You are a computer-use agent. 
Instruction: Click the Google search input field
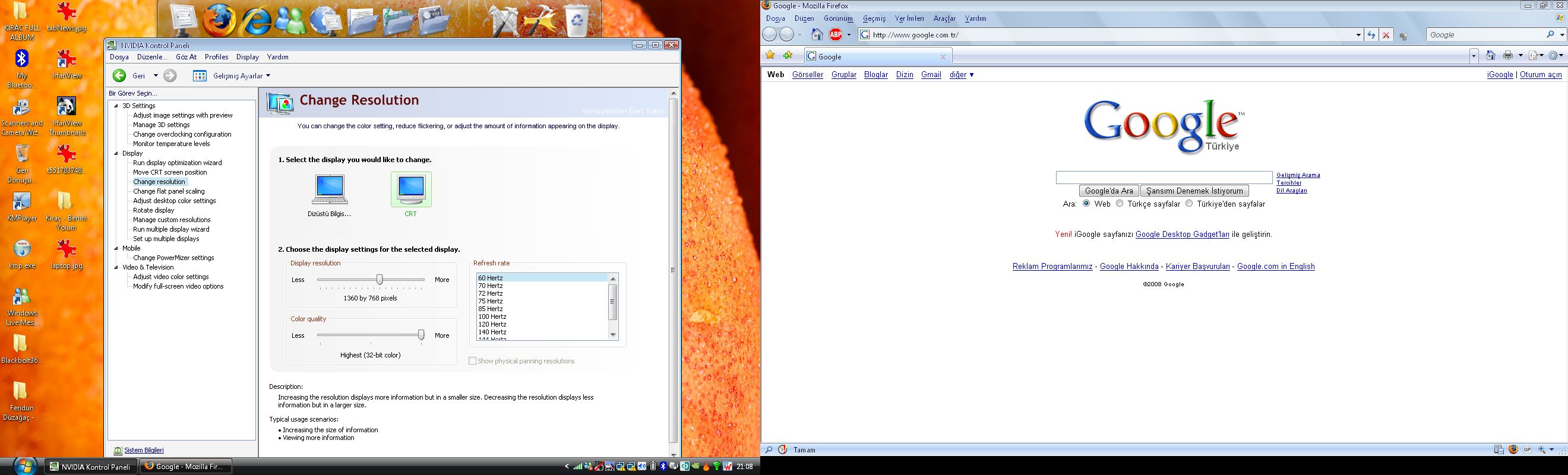[1164, 178]
